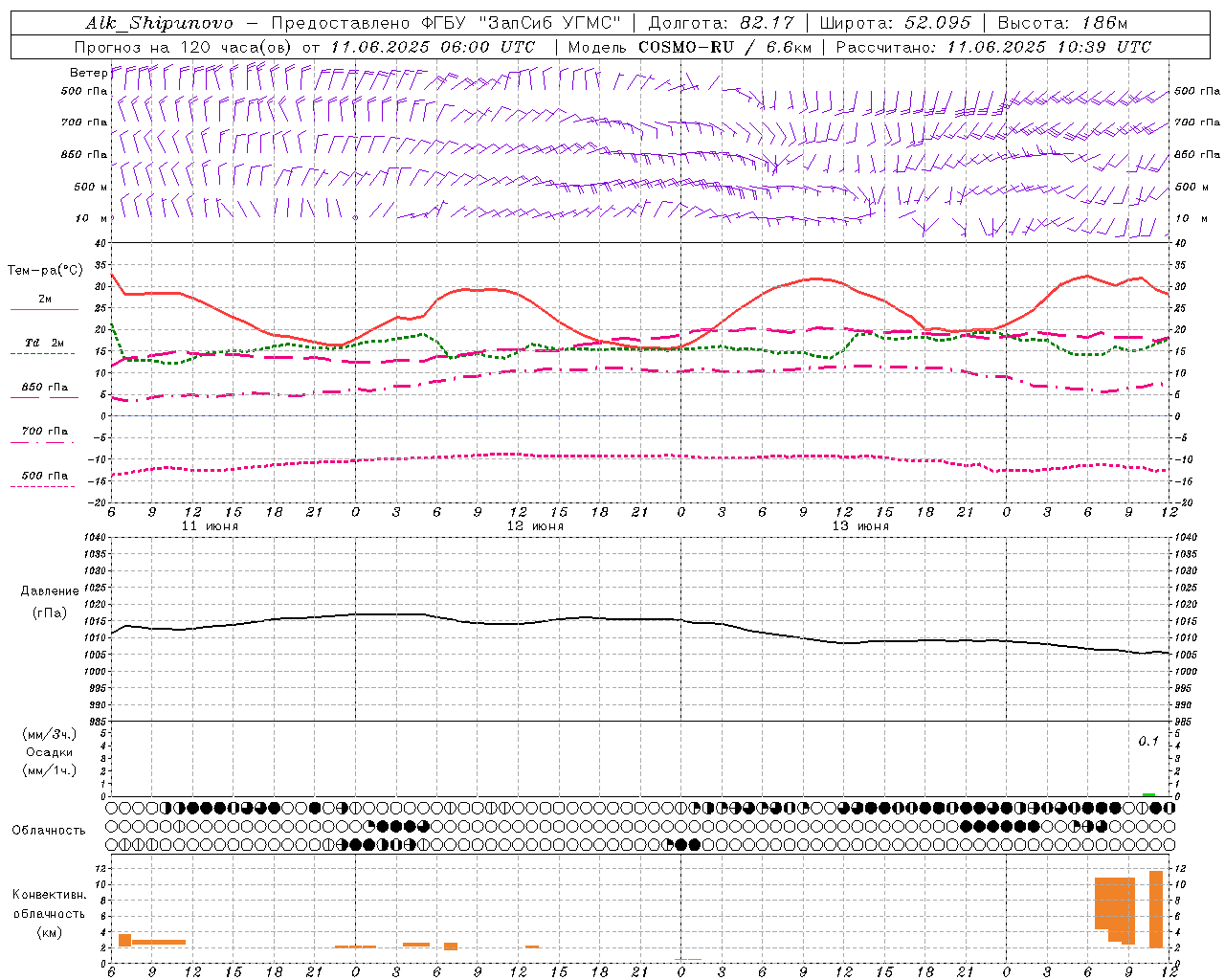
Task: Click the Модель COSMO-RU / 6.6км label
Action: click(x=690, y=47)
